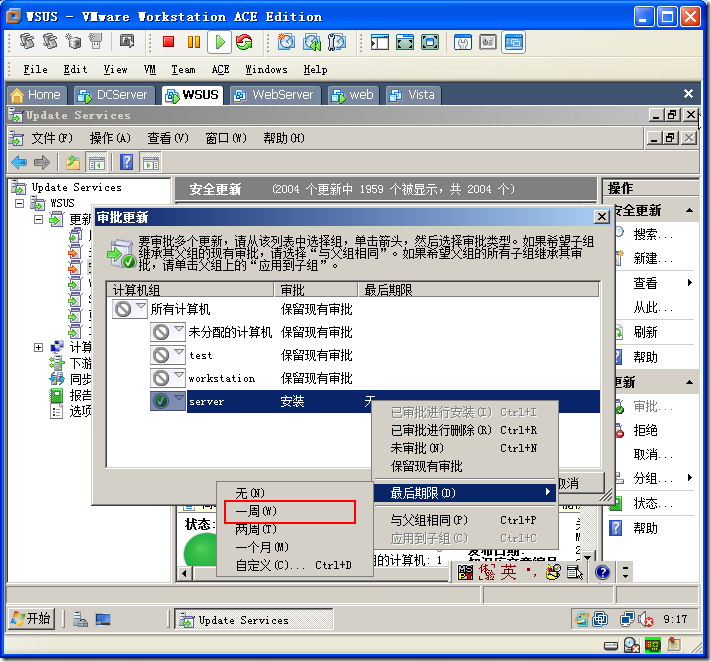This screenshot has width=711, height=662.
Task: Select 无(N) deadline option
Action: point(295,493)
